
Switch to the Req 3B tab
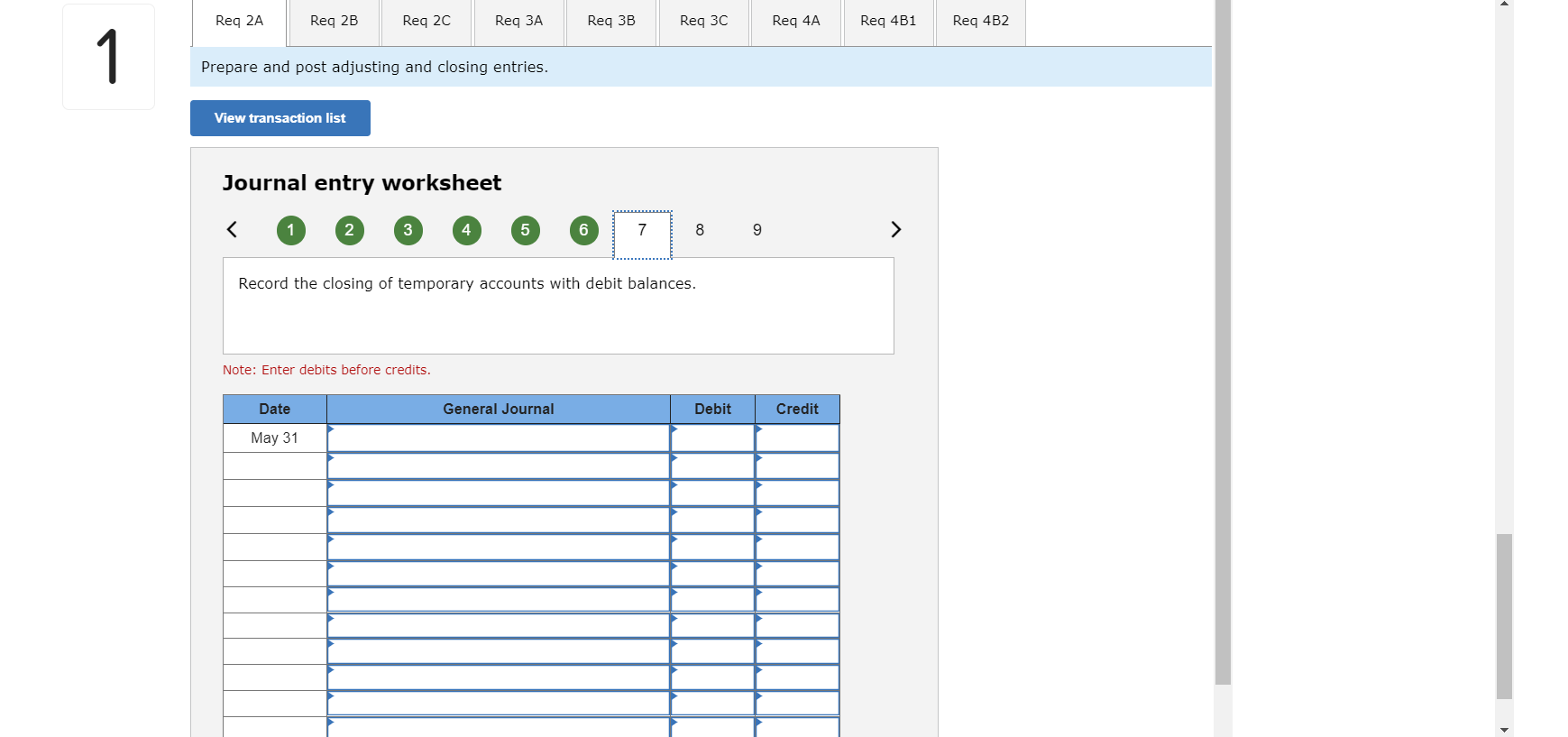tap(611, 23)
